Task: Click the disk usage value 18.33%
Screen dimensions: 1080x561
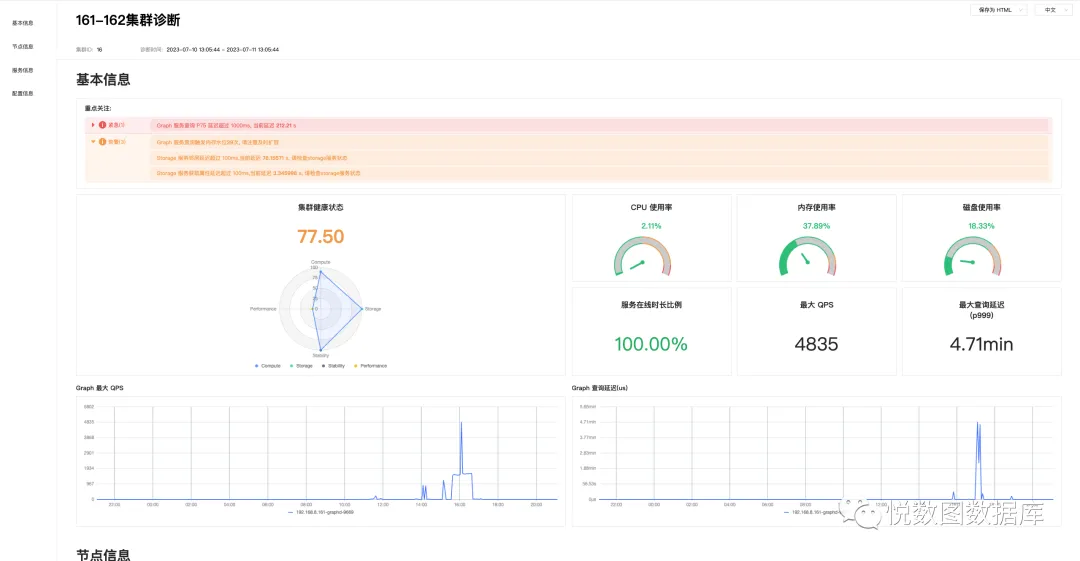Action: [x=982, y=226]
